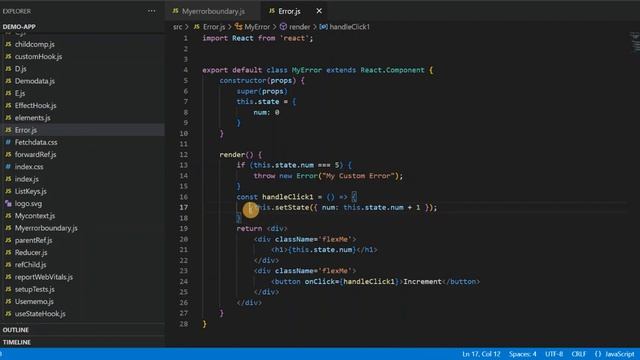Click the Ln 17, Col 12 status item

coord(481,354)
